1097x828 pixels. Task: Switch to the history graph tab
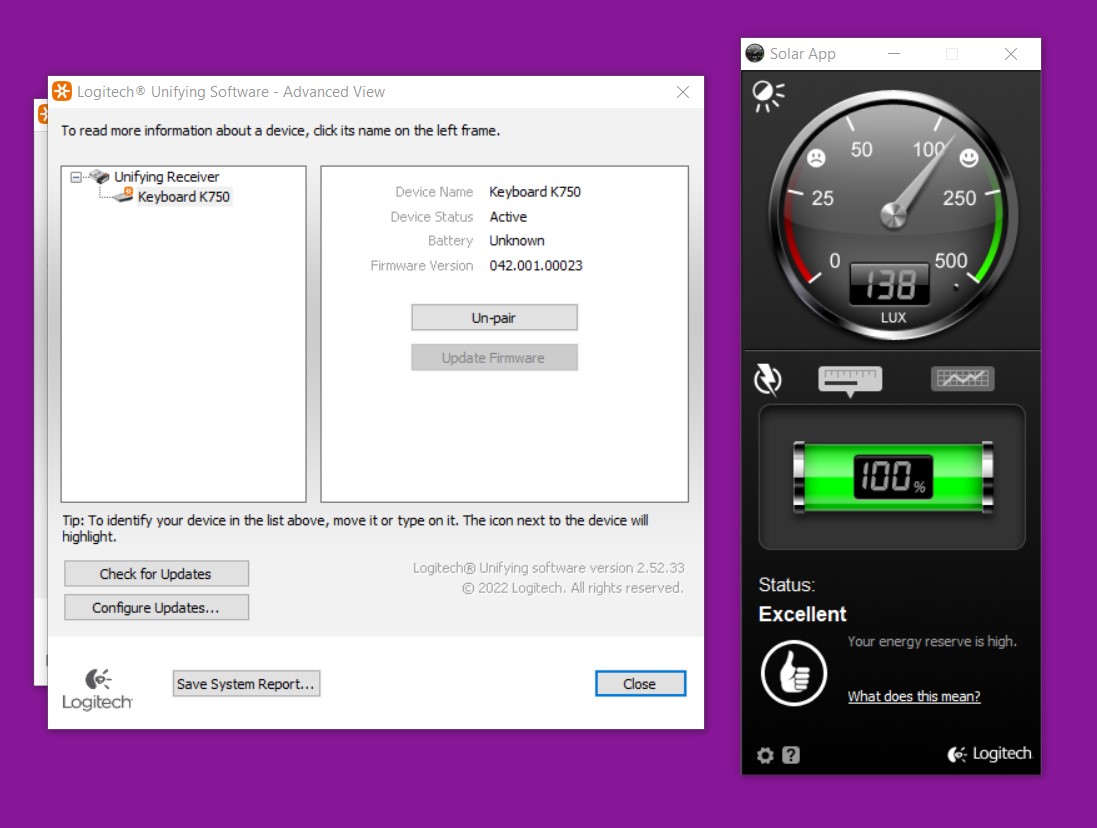click(x=962, y=379)
